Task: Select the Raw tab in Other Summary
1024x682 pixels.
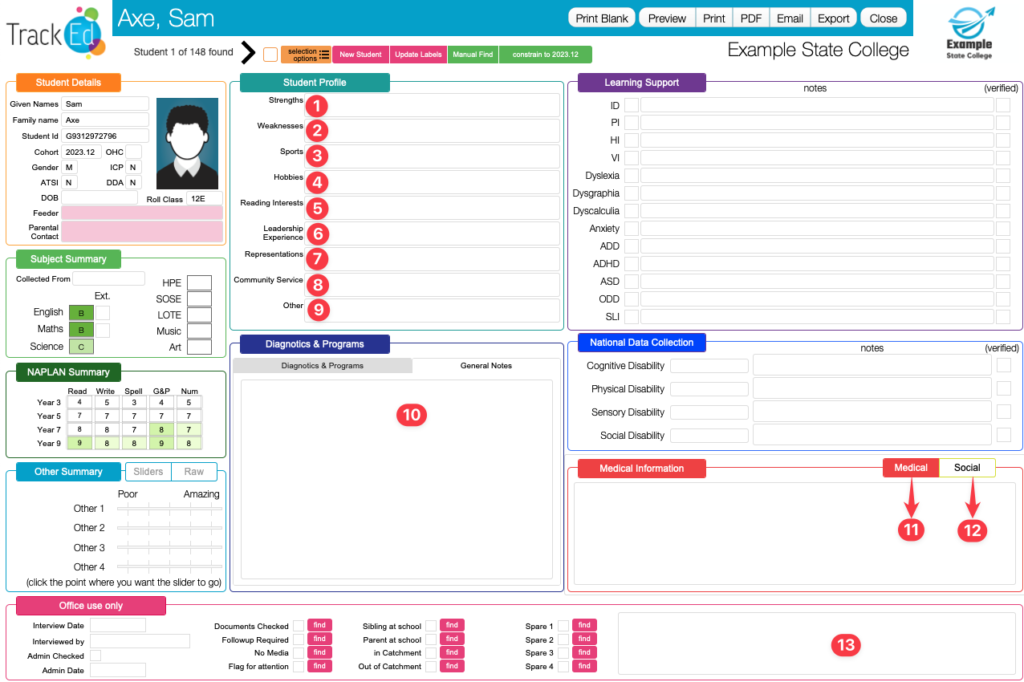Action: tap(193, 472)
